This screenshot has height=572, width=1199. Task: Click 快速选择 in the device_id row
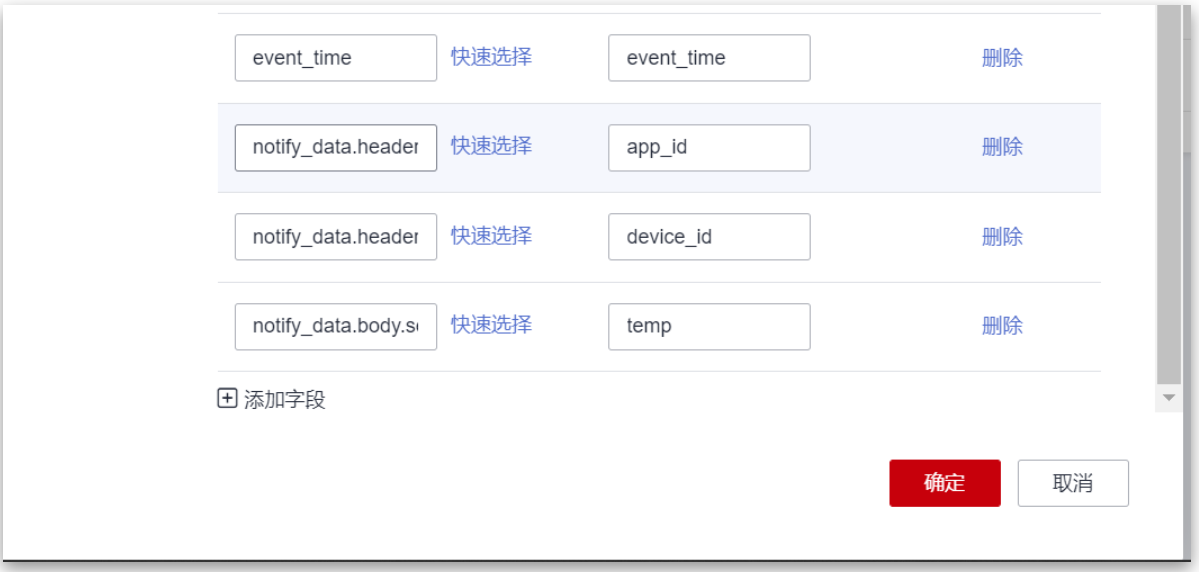click(x=491, y=236)
